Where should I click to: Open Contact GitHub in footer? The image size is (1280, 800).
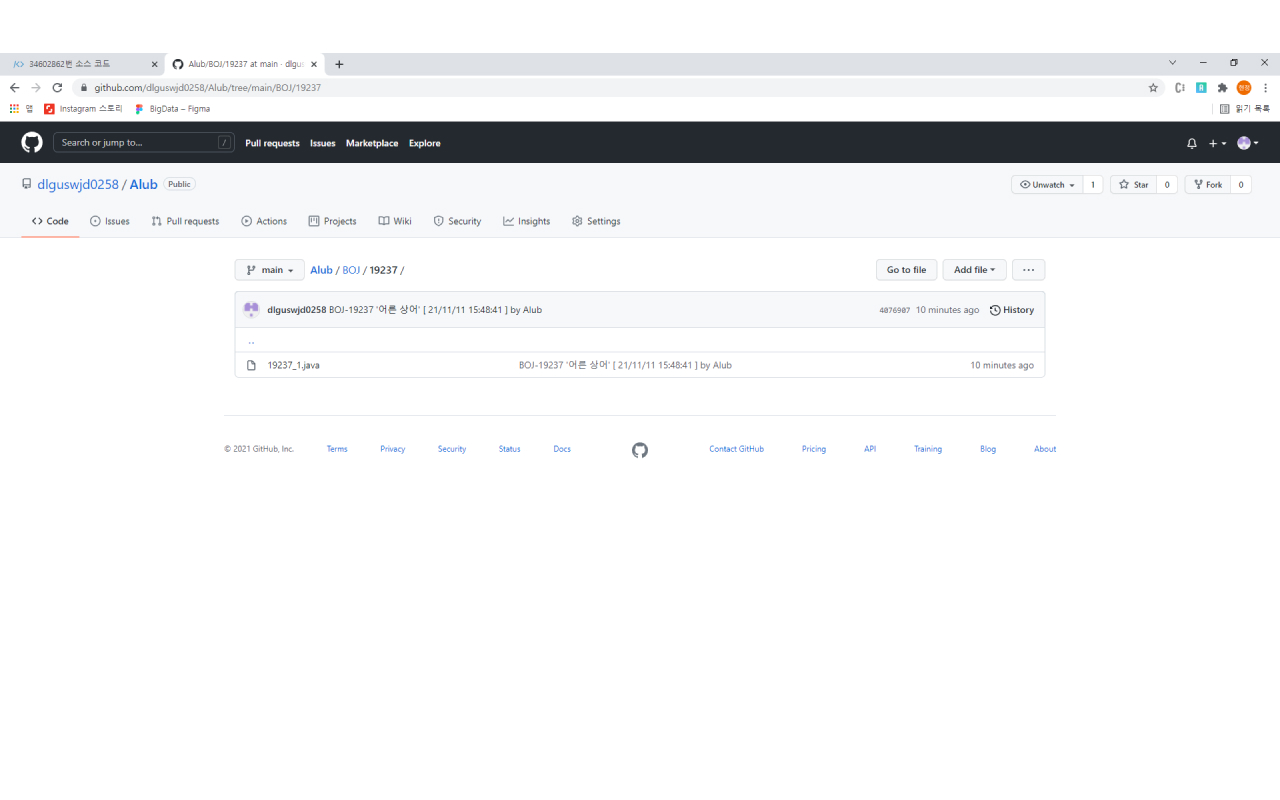(736, 449)
